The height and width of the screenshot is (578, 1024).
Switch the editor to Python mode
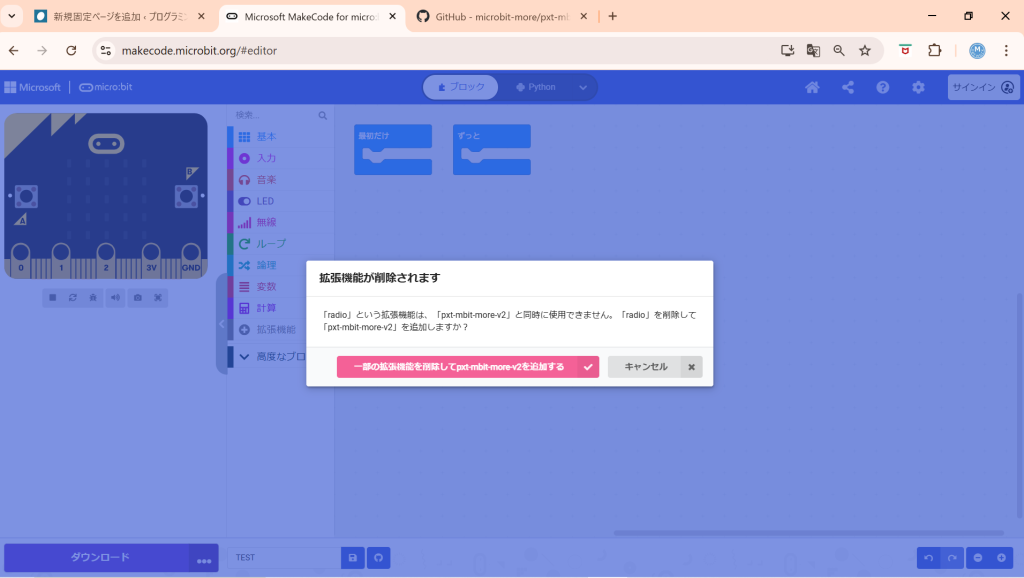click(536, 87)
